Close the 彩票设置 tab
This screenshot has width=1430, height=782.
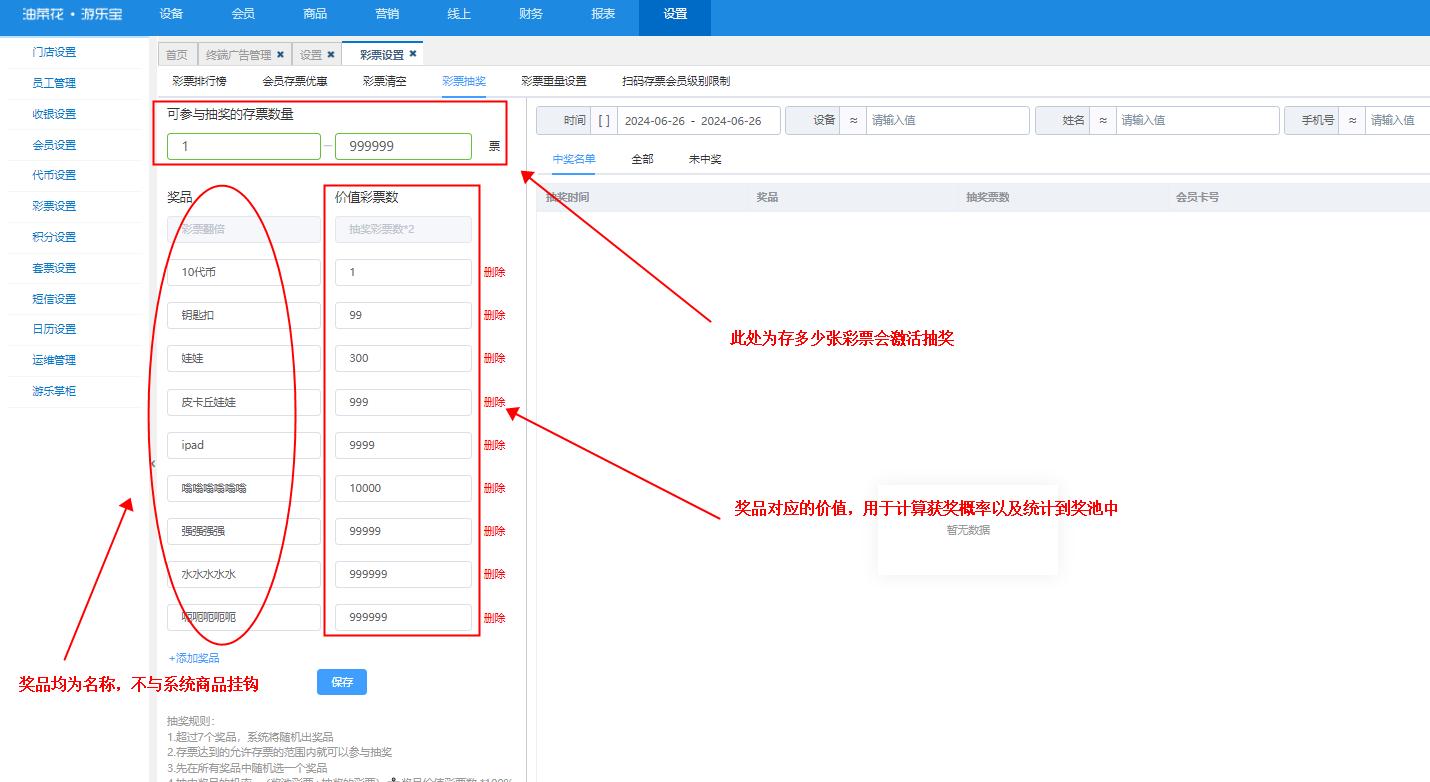pos(413,54)
